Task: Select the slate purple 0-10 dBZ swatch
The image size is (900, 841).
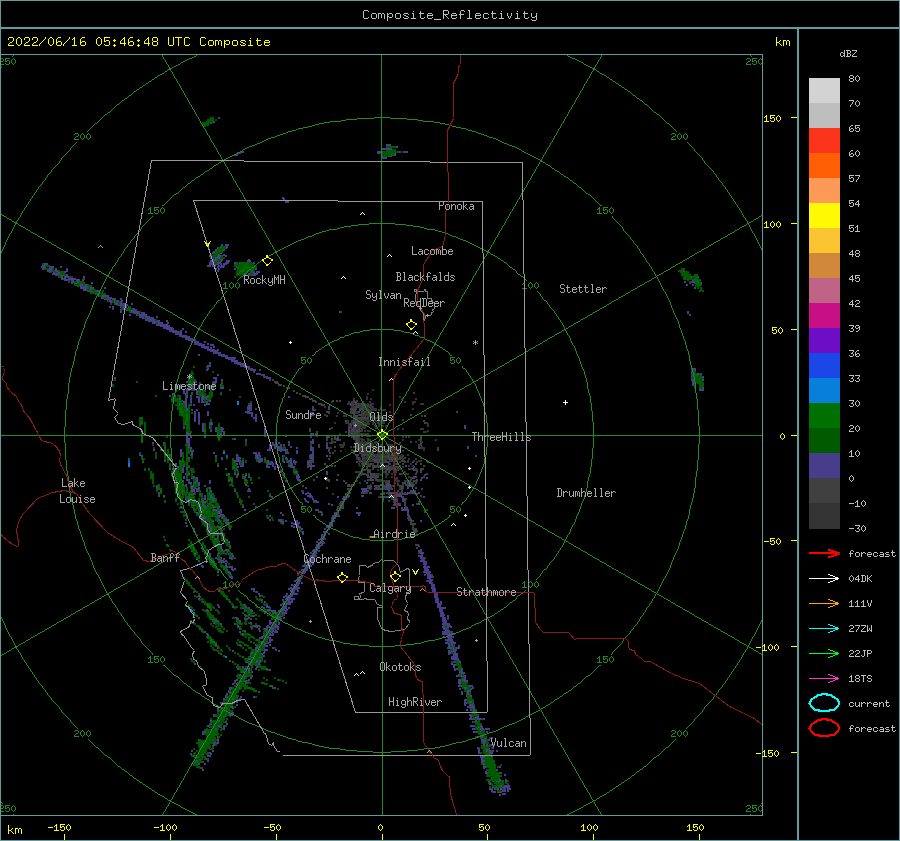Action: (824, 466)
